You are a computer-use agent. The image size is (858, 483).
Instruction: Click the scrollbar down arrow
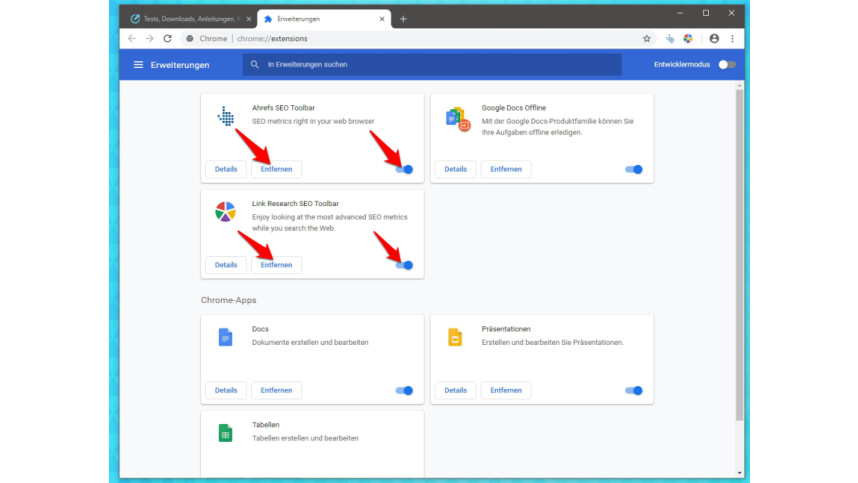pyautogui.click(x=739, y=473)
